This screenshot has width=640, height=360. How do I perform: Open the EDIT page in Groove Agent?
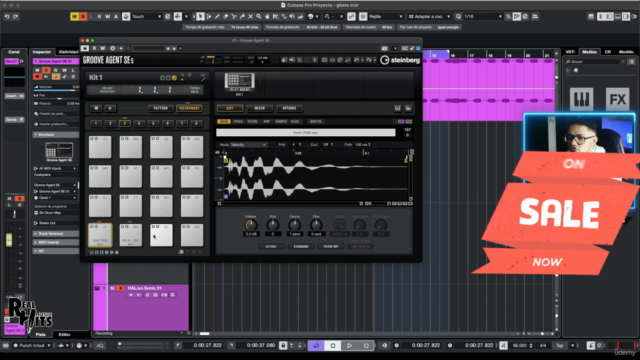(x=230, y=108)
